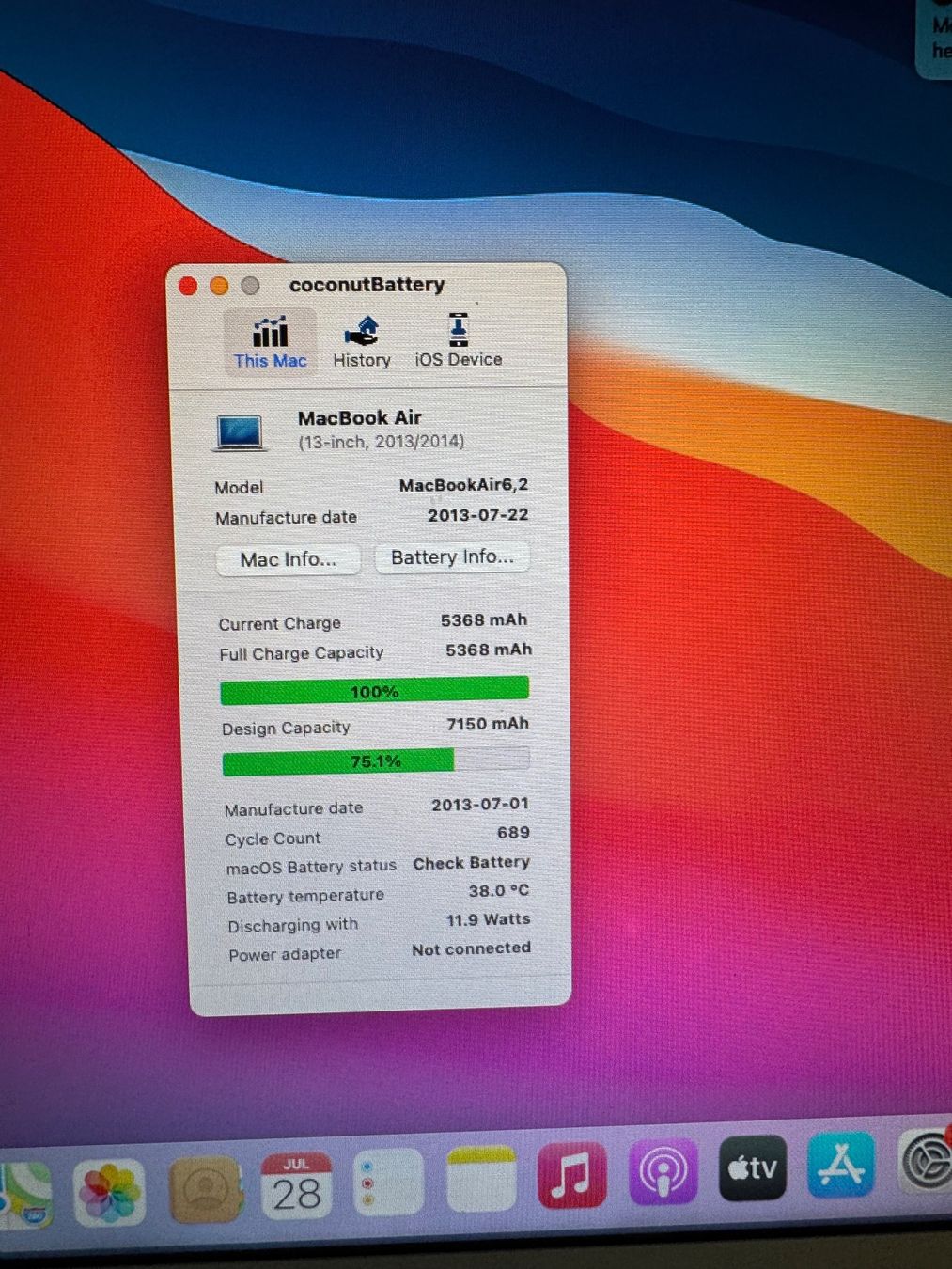Image resolution: width=952 pixels, height=1269 pixels.
Task: Click the Design Capacity 7150 mAh value
Action: [x=488, y=724]
